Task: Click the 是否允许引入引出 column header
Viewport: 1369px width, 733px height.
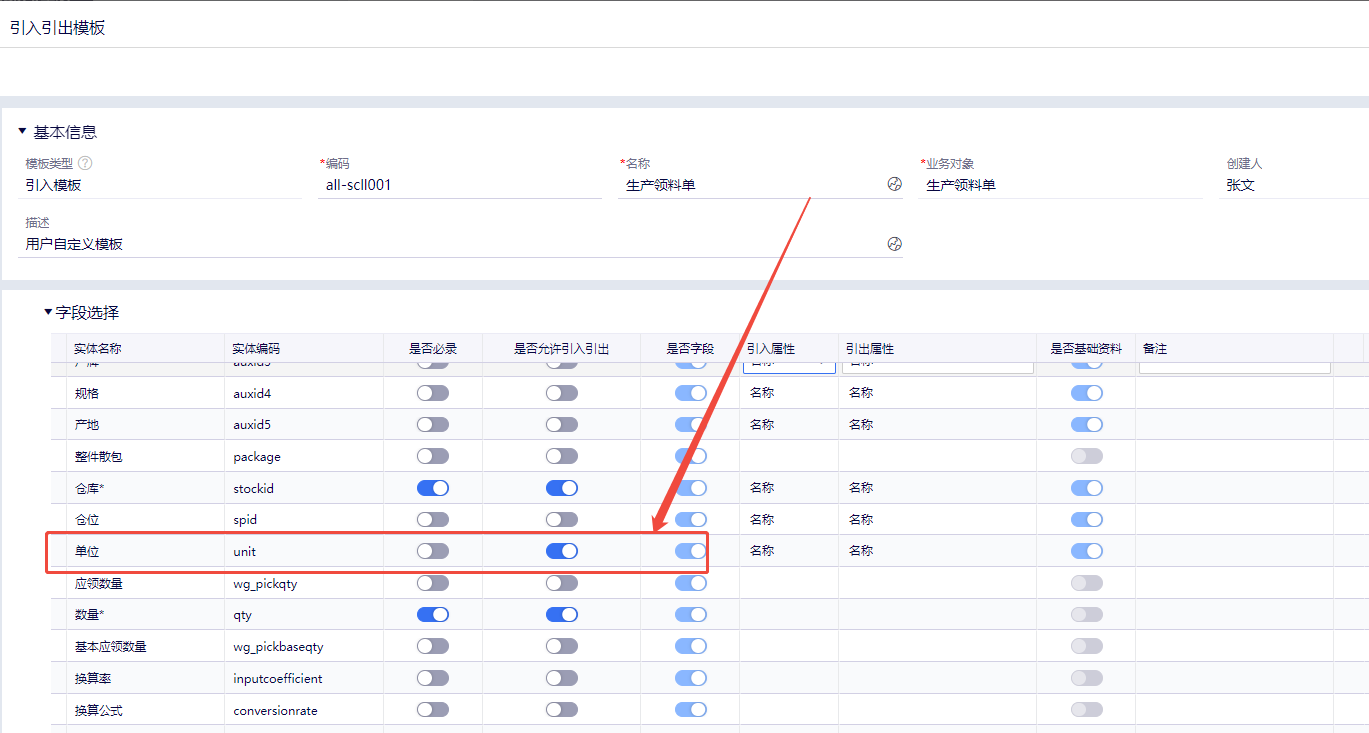Action: (562, 349)
